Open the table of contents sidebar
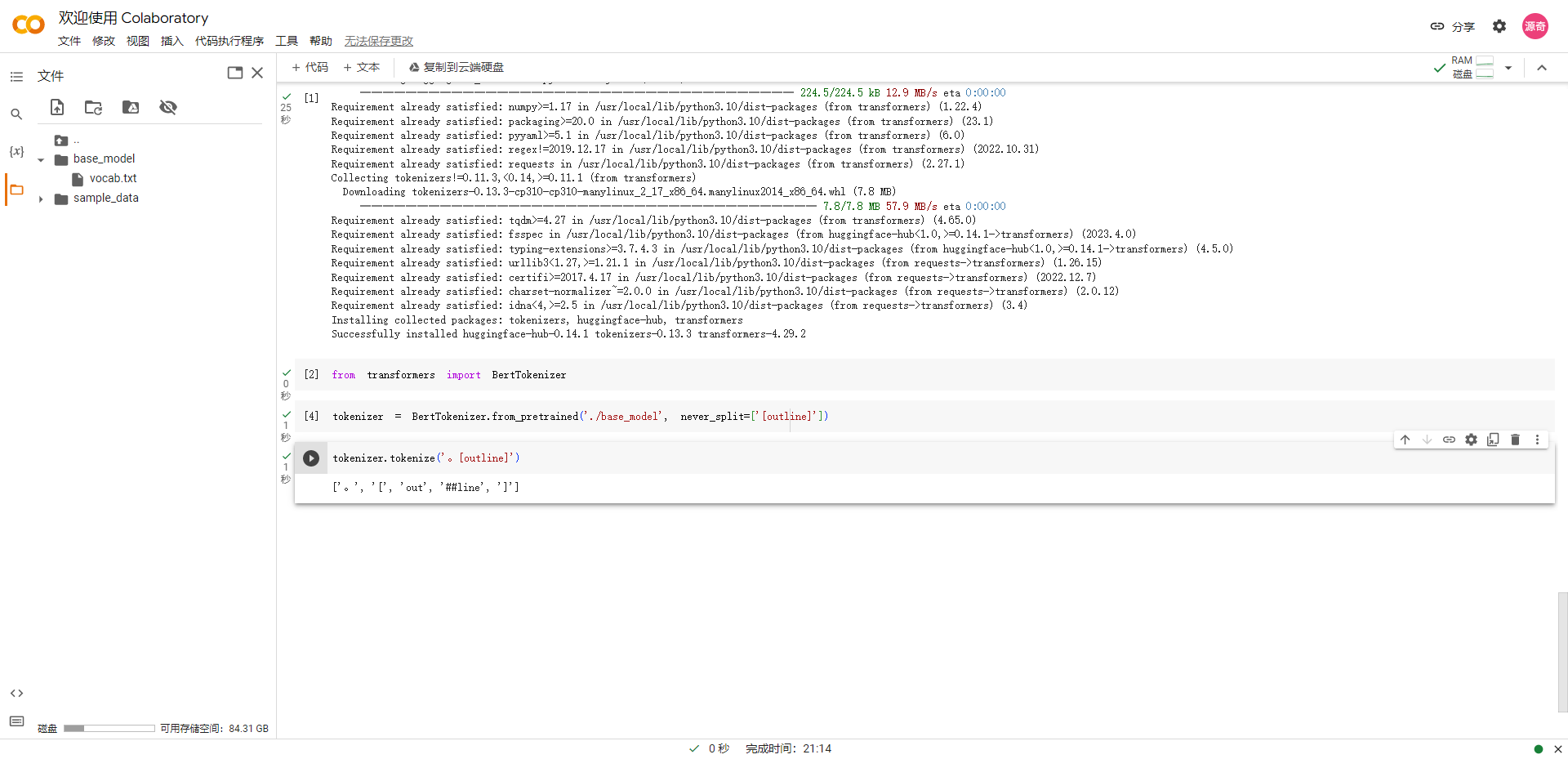This screenshot has height=759, width=1568. coord(16,76)
